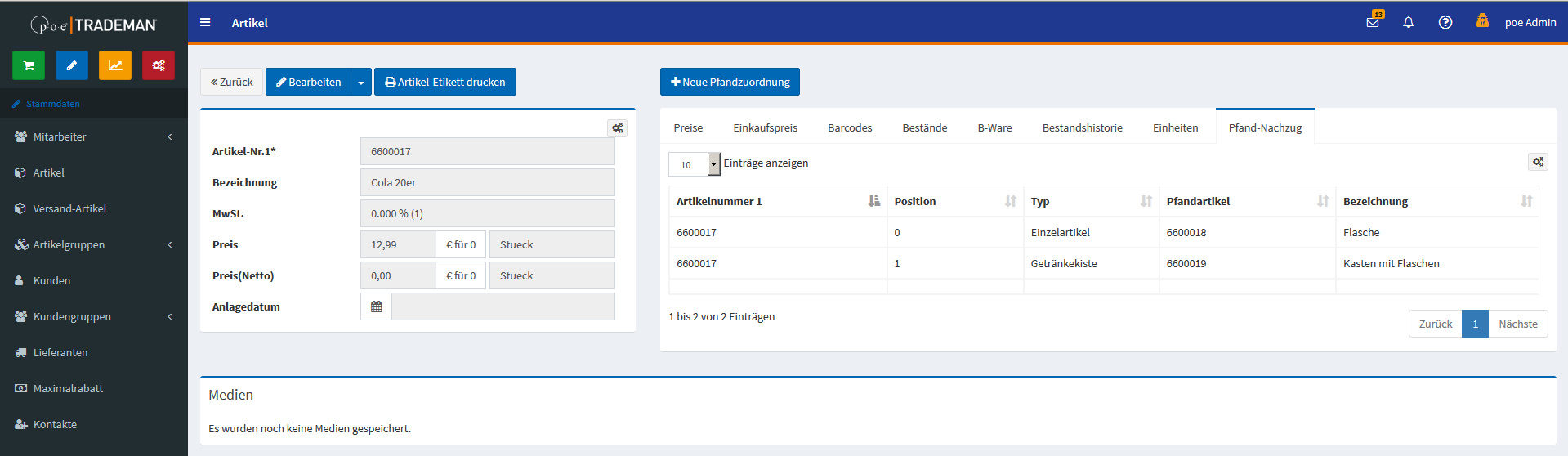1568x456 pixels.
Task: Click the pagination Nächste button
Action: (1518, 324)
